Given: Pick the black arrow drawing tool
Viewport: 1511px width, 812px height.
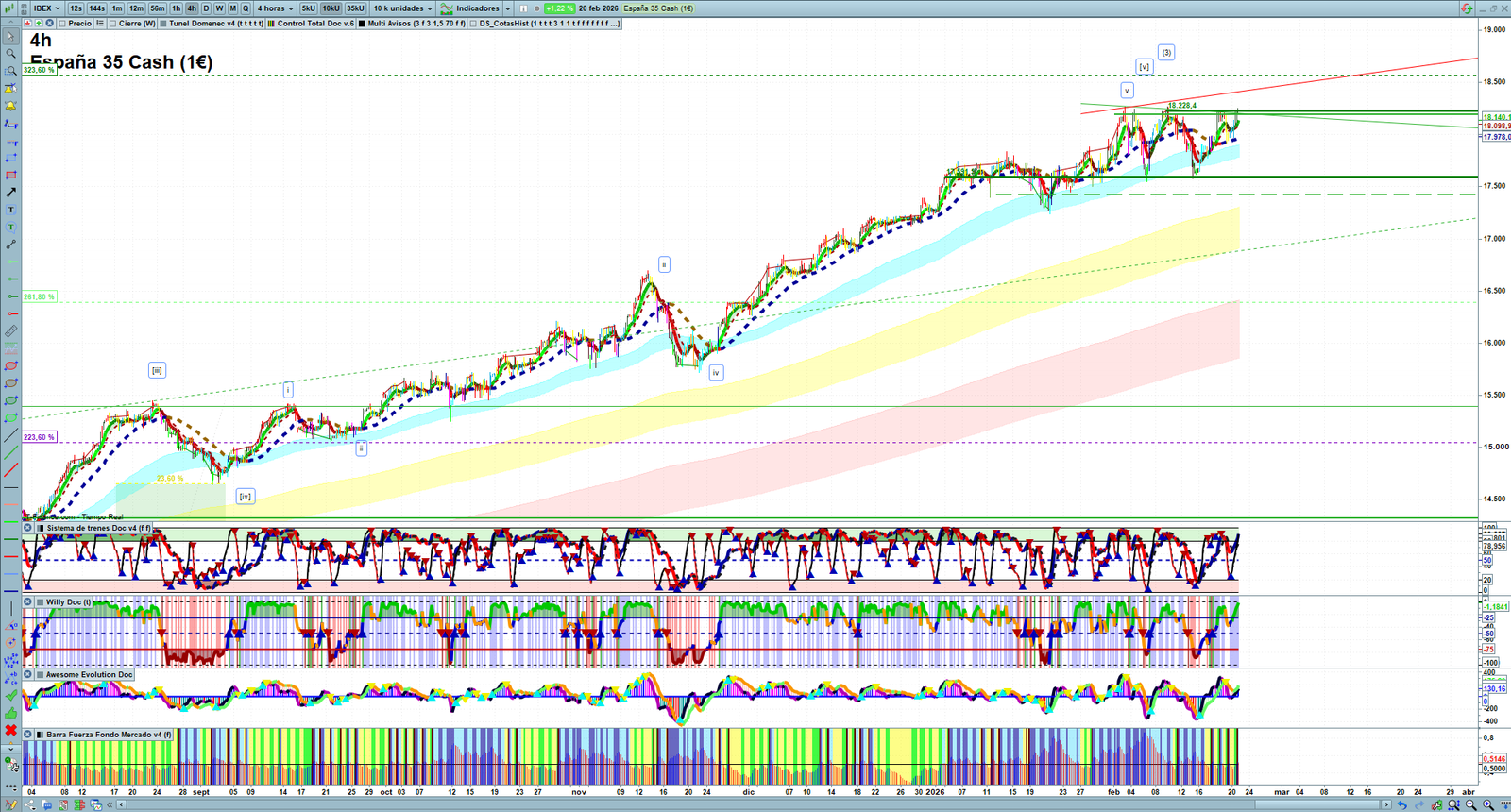Looking at the screenshot, I should (10, 193).
